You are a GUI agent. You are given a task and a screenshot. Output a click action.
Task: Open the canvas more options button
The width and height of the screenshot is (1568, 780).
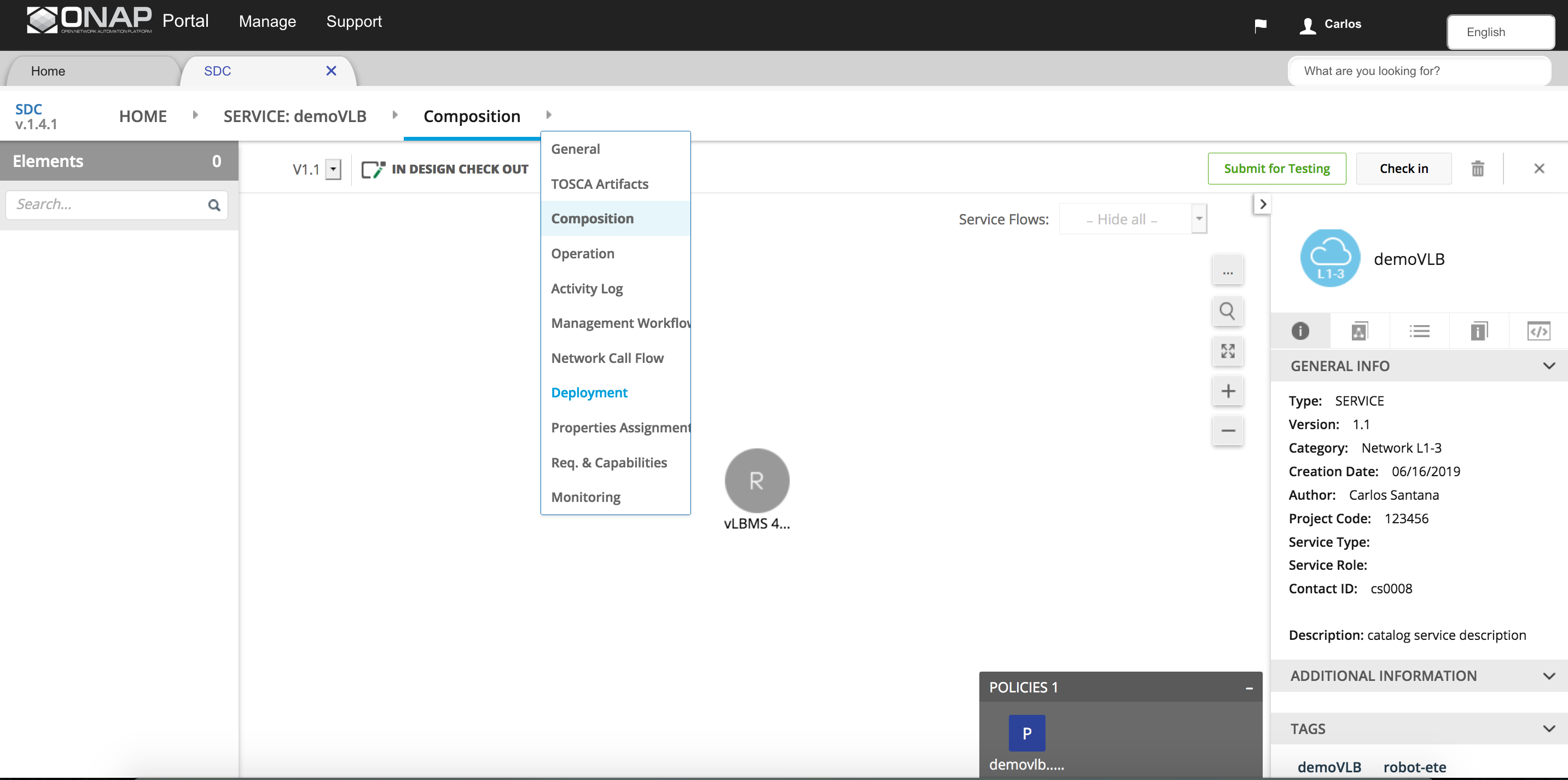point(1228,271)
